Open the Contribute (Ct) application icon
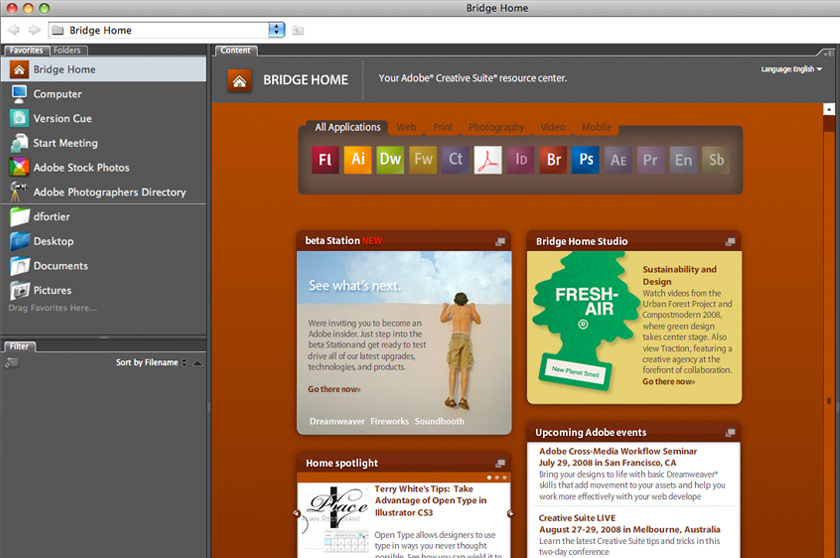840x558 pixels. 455,160
